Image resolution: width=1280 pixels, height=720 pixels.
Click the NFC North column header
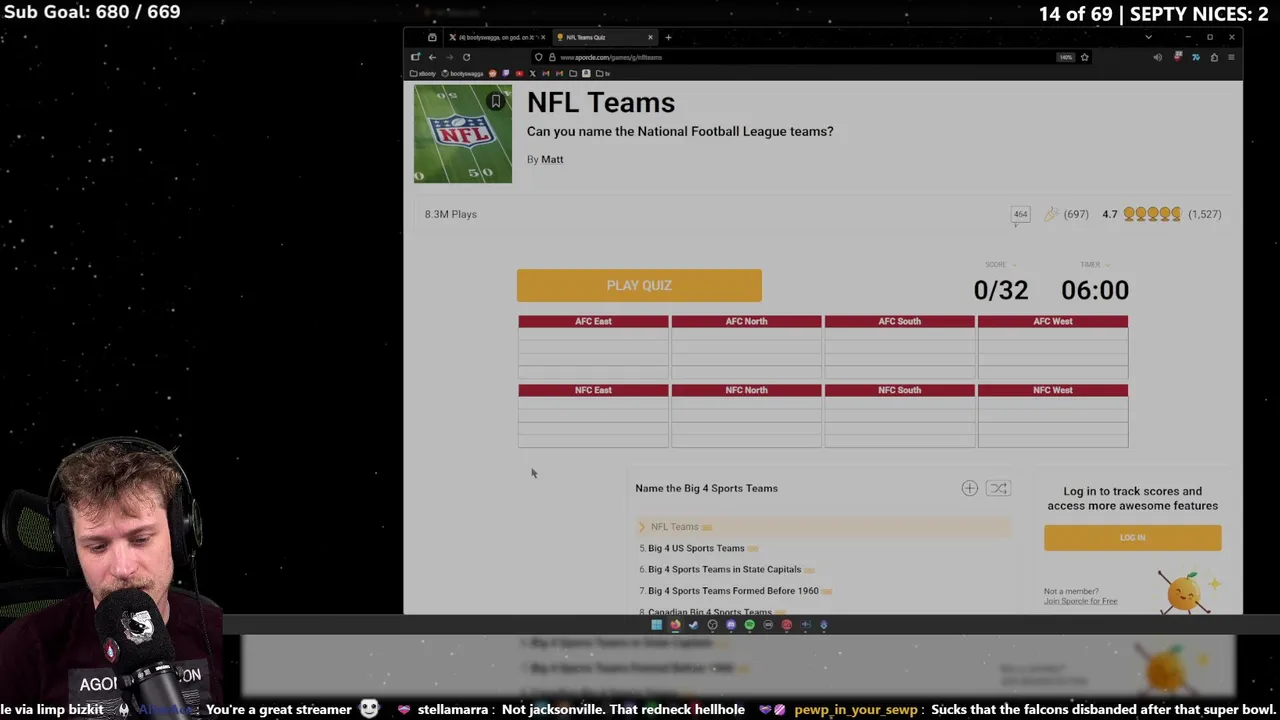(x=746, y=390)
